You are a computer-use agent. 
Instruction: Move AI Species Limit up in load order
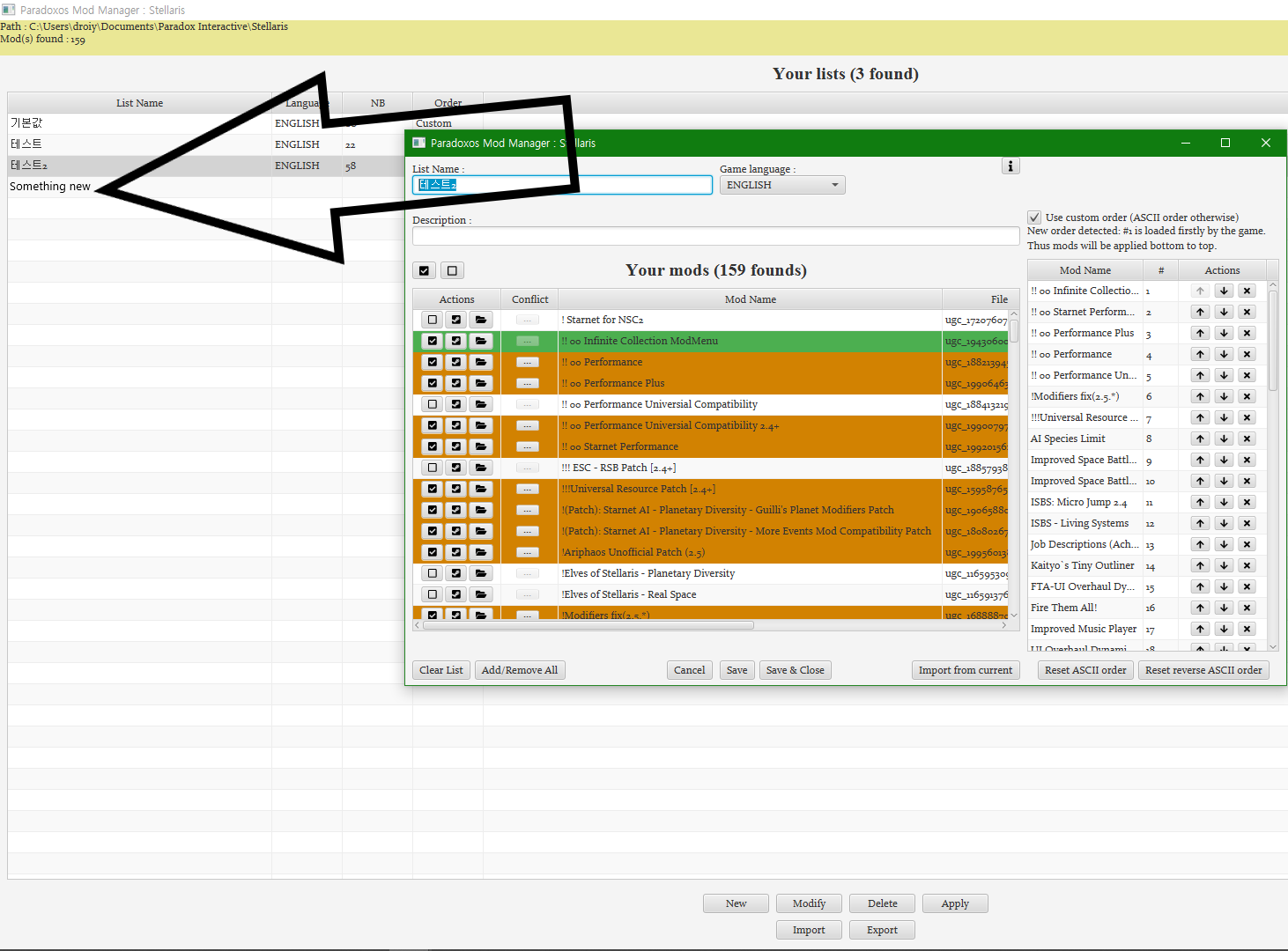coord(1199,438)
